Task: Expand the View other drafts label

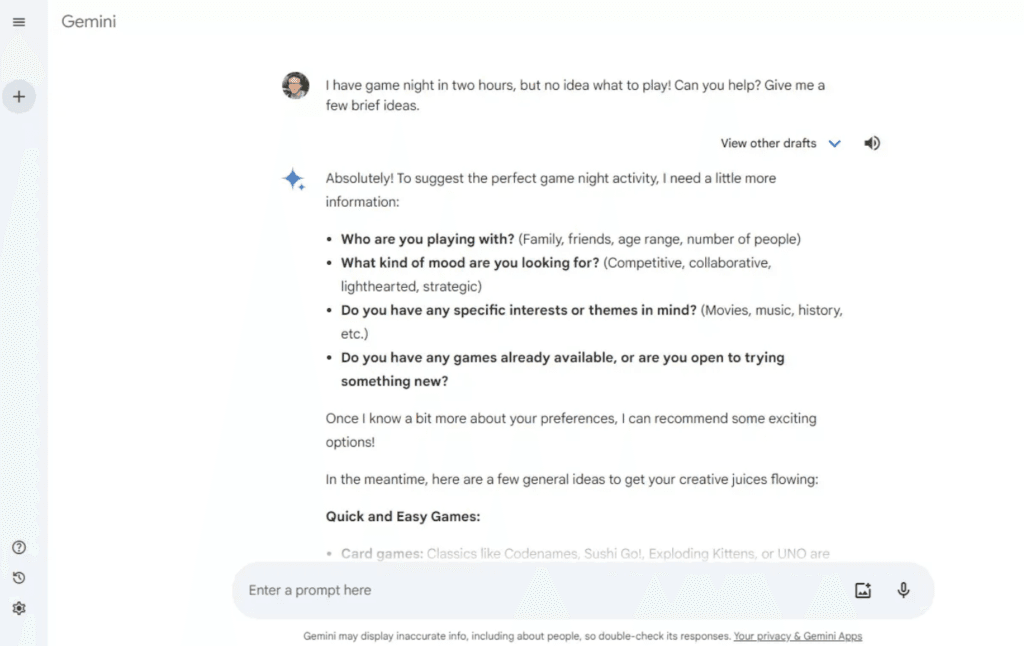Action: click(768, 143)
